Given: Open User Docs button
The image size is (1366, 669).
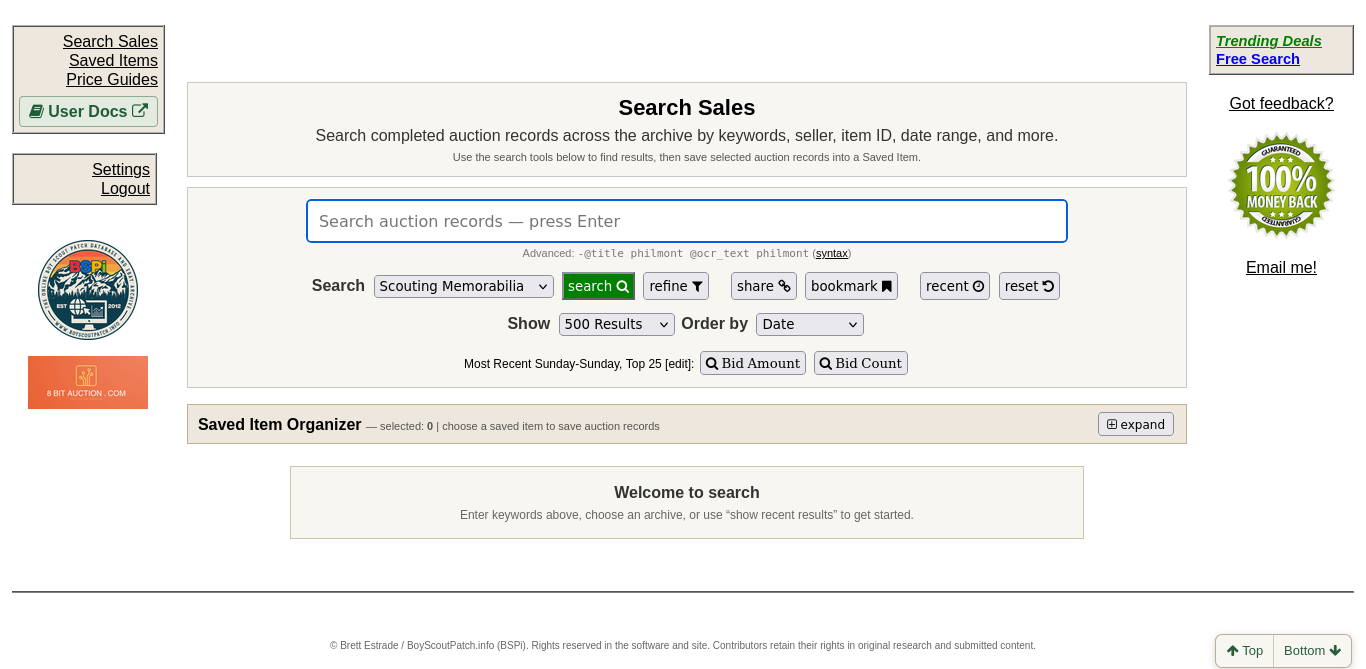Looking at the screenshot, I should coord(88,111).
